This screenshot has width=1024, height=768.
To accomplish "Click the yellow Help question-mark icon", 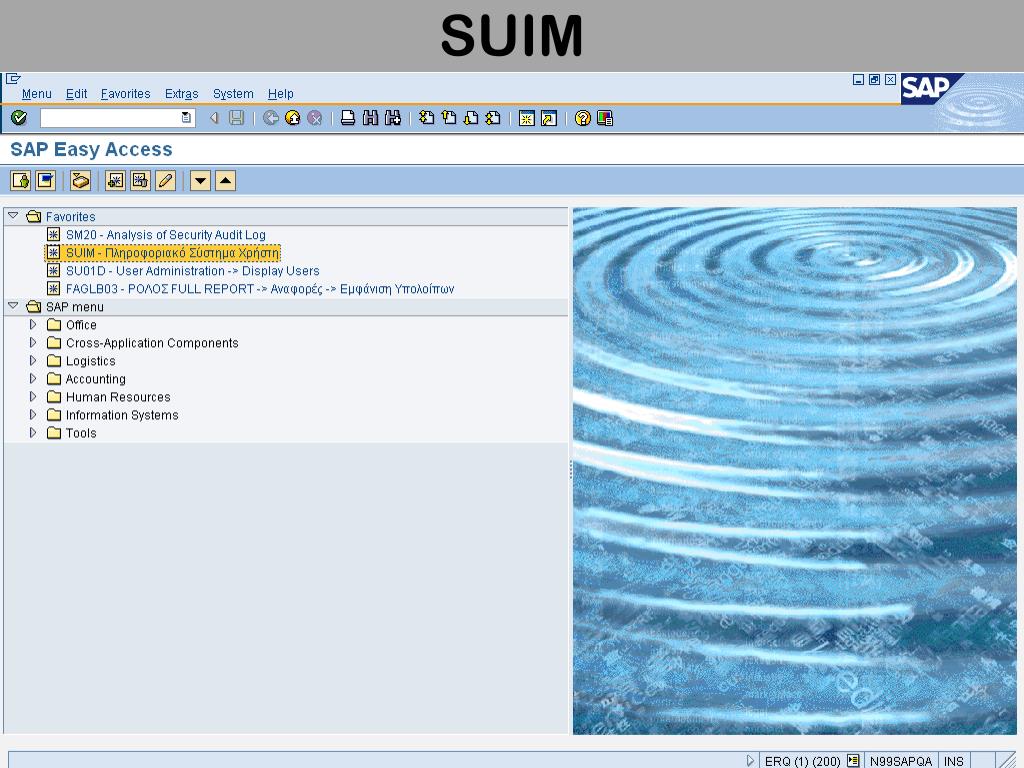I will pos(583,118).
